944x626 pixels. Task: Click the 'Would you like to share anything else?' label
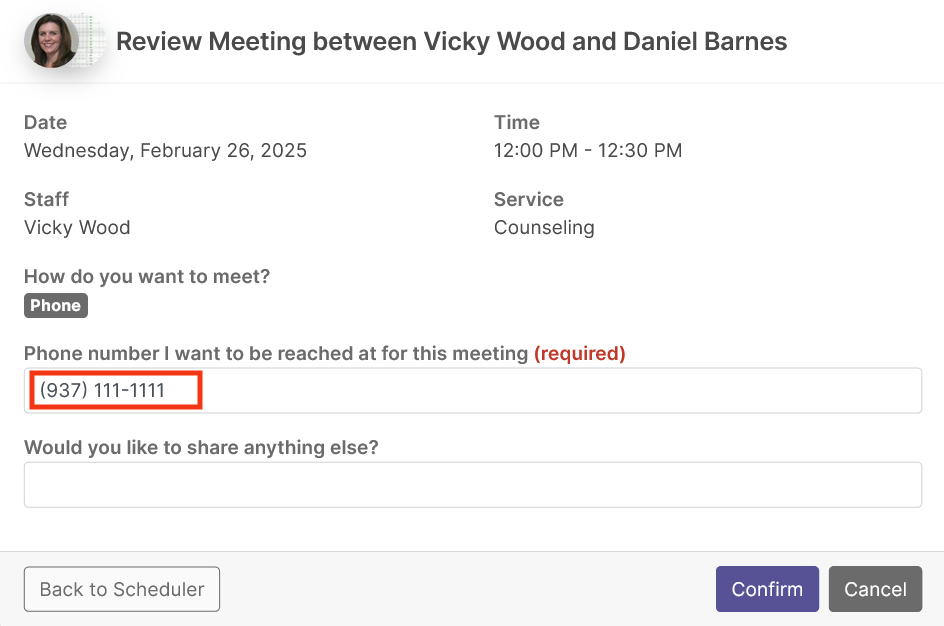(201, 447)
